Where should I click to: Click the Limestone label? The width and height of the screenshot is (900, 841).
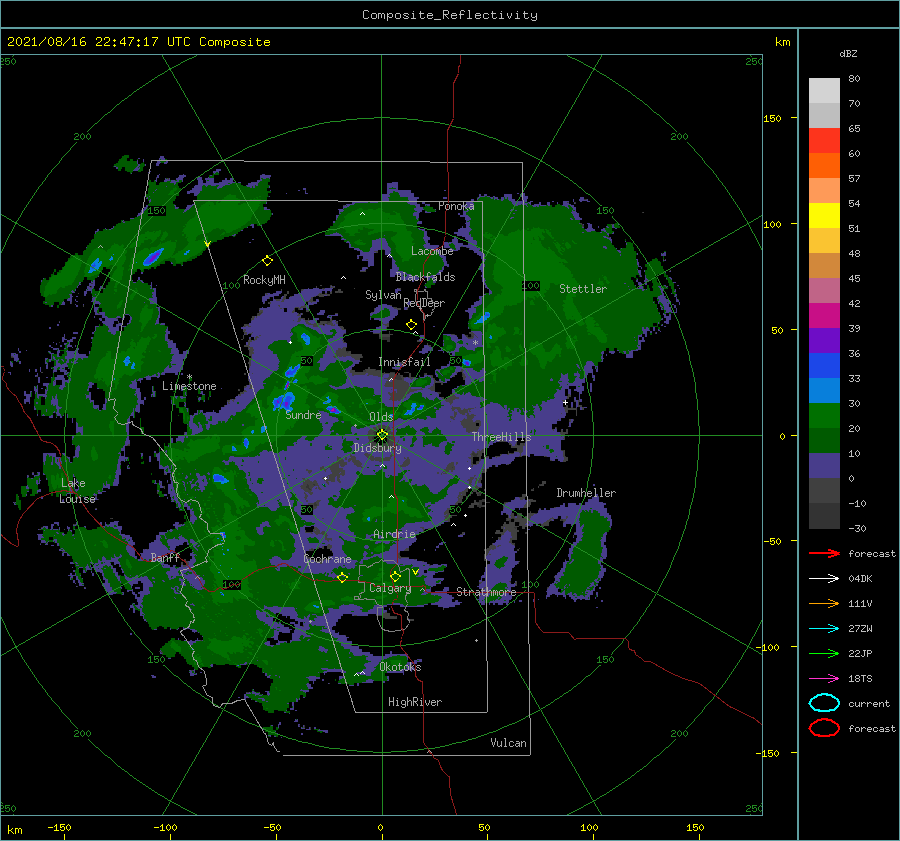189,386
